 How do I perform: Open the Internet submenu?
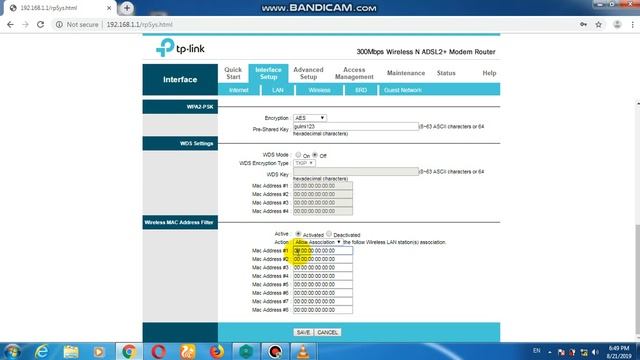(238, 90)
